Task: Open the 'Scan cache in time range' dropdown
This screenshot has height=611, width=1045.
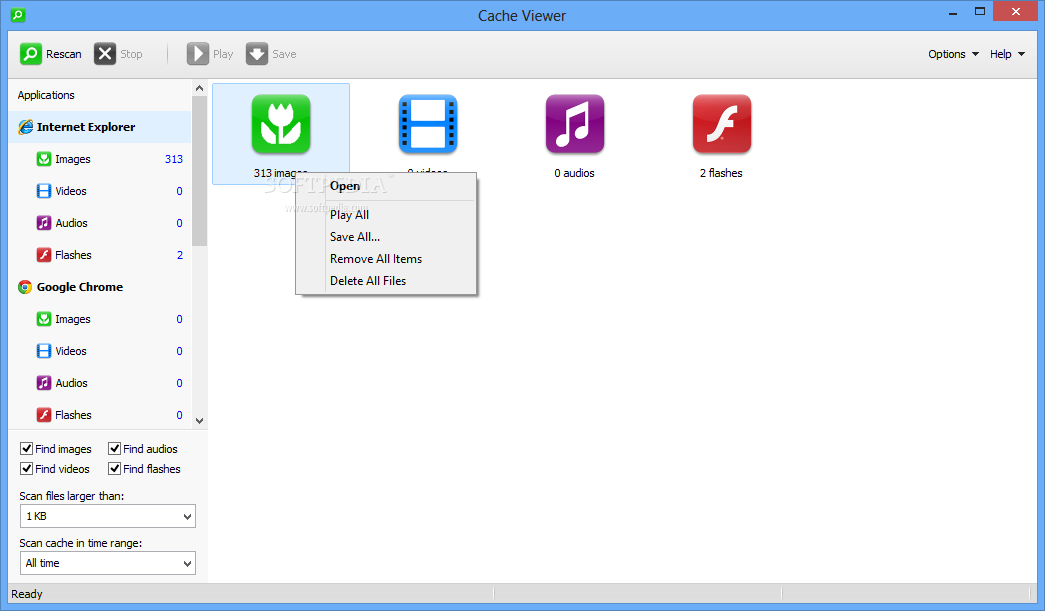Action: coord(107,563)
